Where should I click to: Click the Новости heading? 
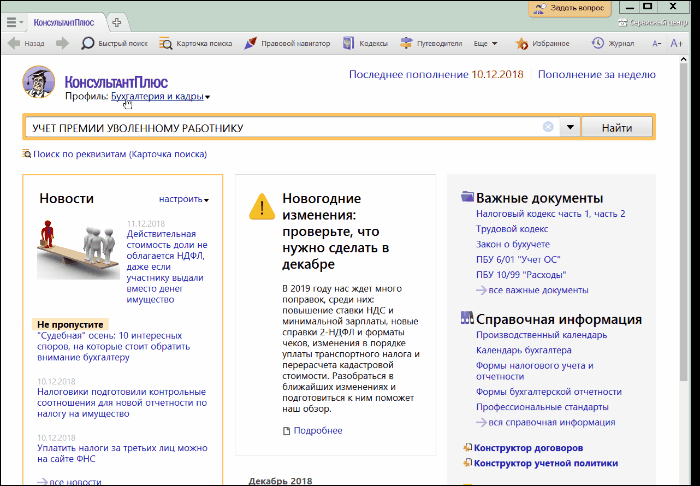point(67,198)
